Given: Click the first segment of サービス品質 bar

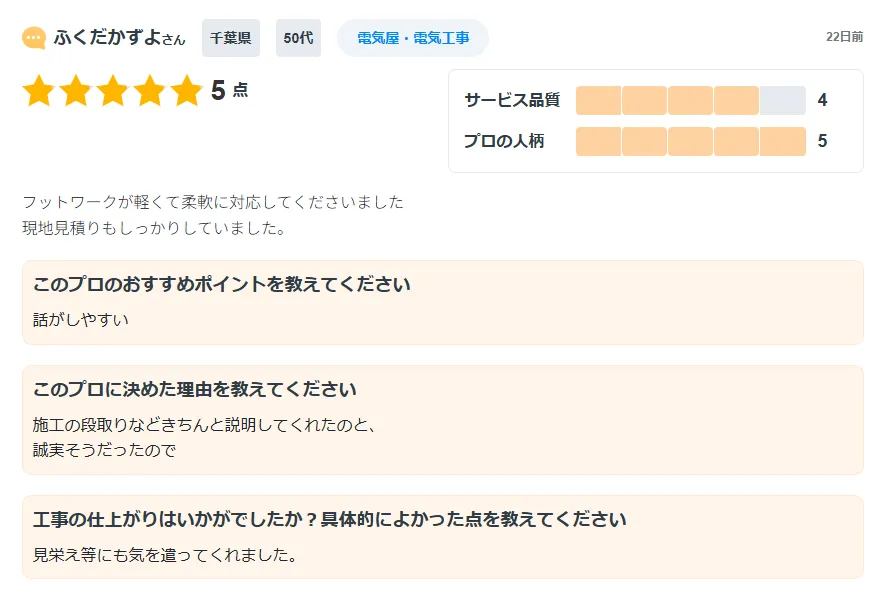Looking at the screenshot, I should coord(598,100).
